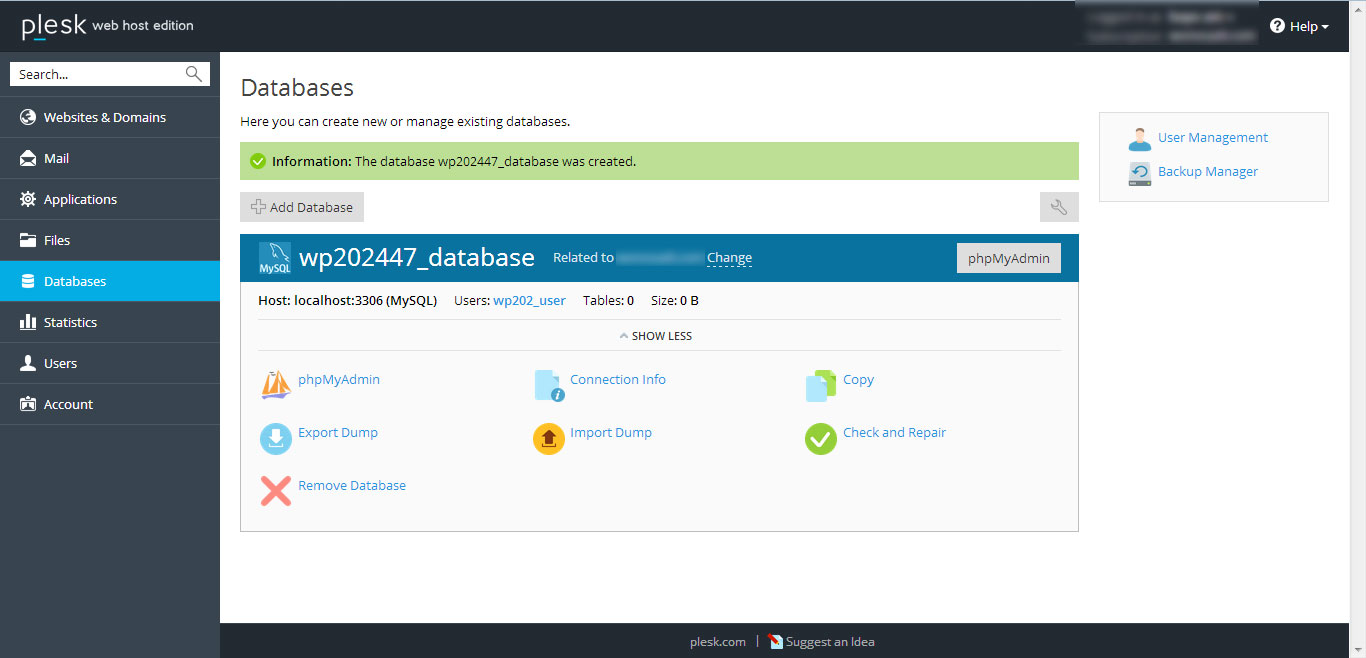Screen dimensions: 1366x658
Task: Click the Websites & Domains globe icon
Action: tap(28, 117)
